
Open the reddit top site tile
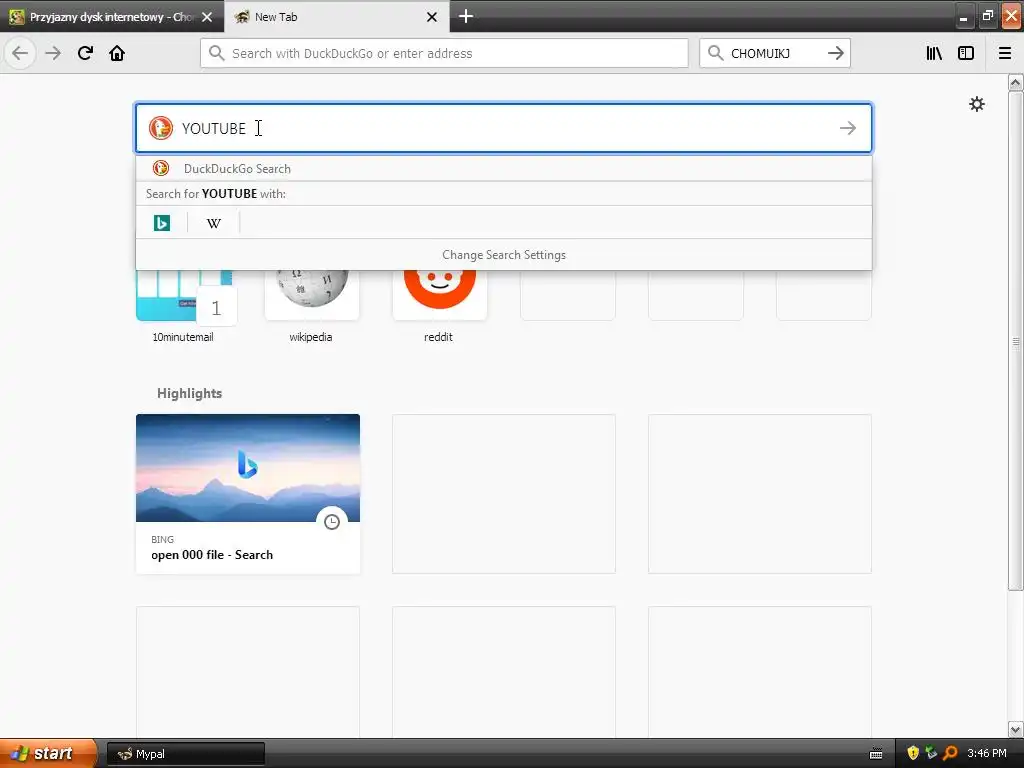pos(440,295)
